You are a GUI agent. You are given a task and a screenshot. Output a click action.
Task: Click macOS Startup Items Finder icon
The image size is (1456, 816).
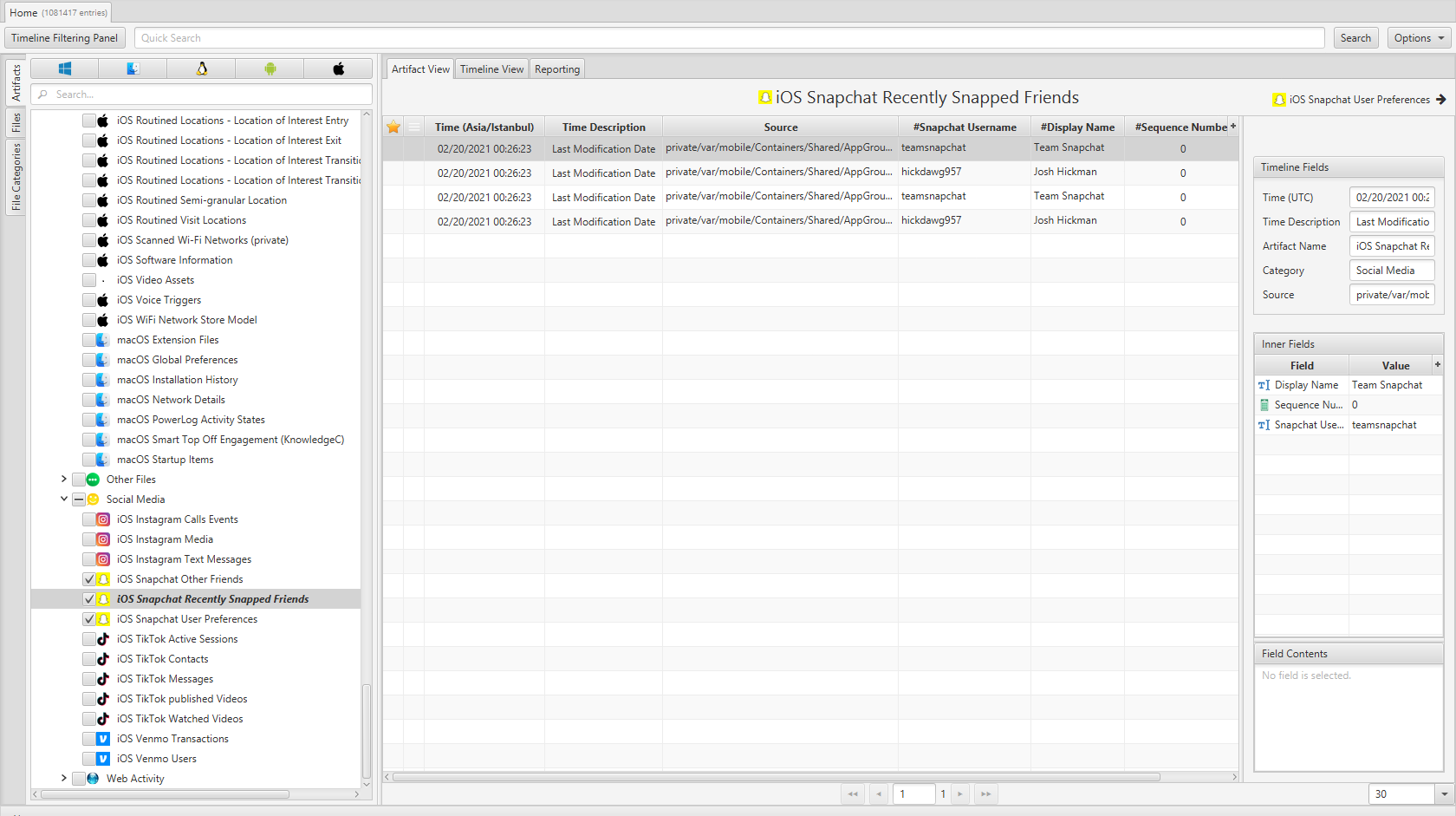[103, 460]
